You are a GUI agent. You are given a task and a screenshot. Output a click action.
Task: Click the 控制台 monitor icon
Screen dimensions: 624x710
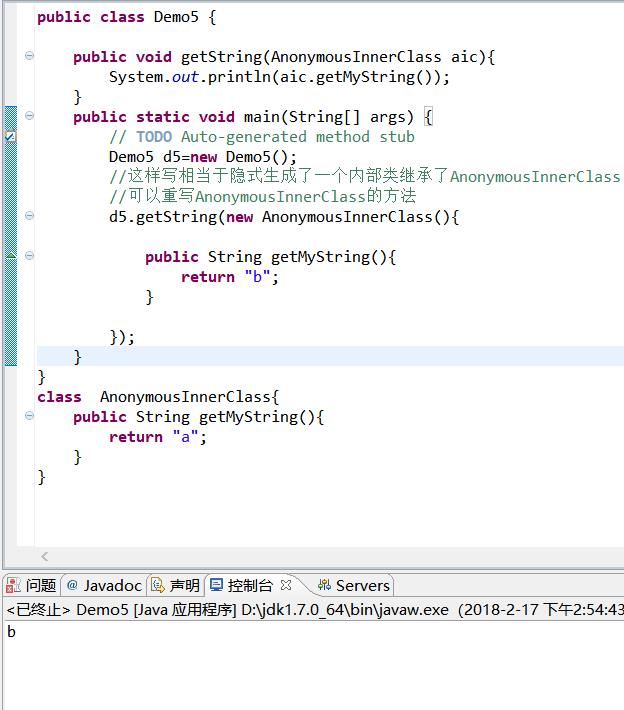click(x=216, y=585)
